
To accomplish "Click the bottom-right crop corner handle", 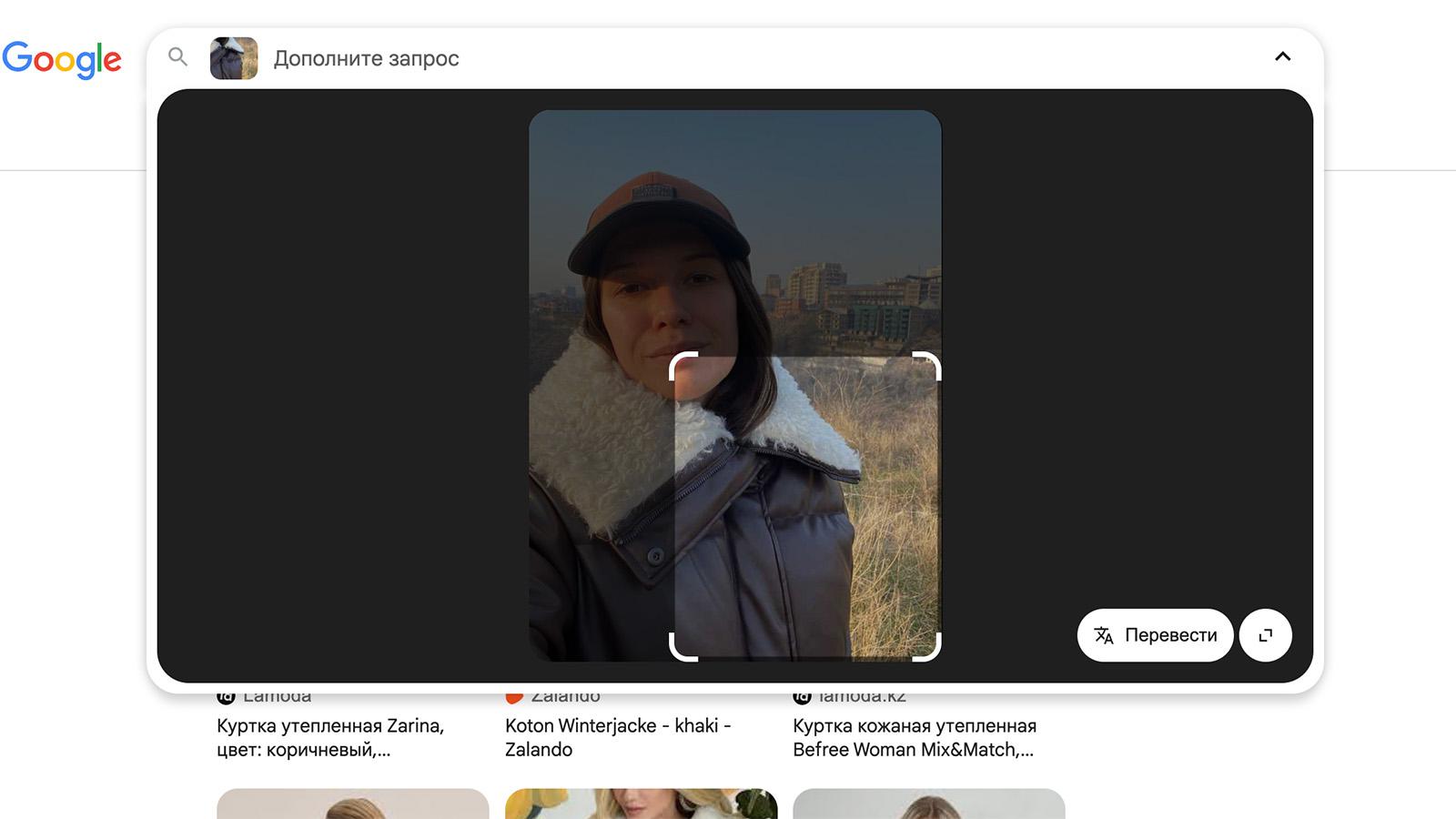I will tap(927, 648).
